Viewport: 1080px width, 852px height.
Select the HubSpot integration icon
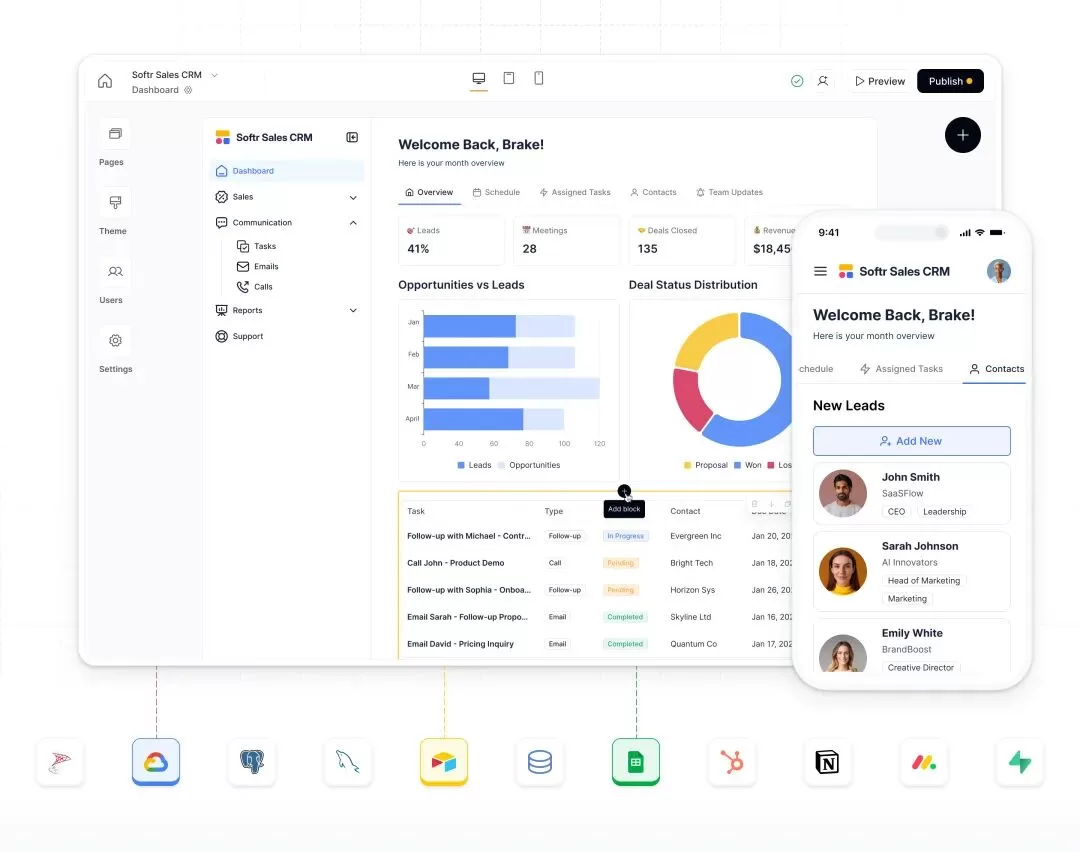point(731,762)
